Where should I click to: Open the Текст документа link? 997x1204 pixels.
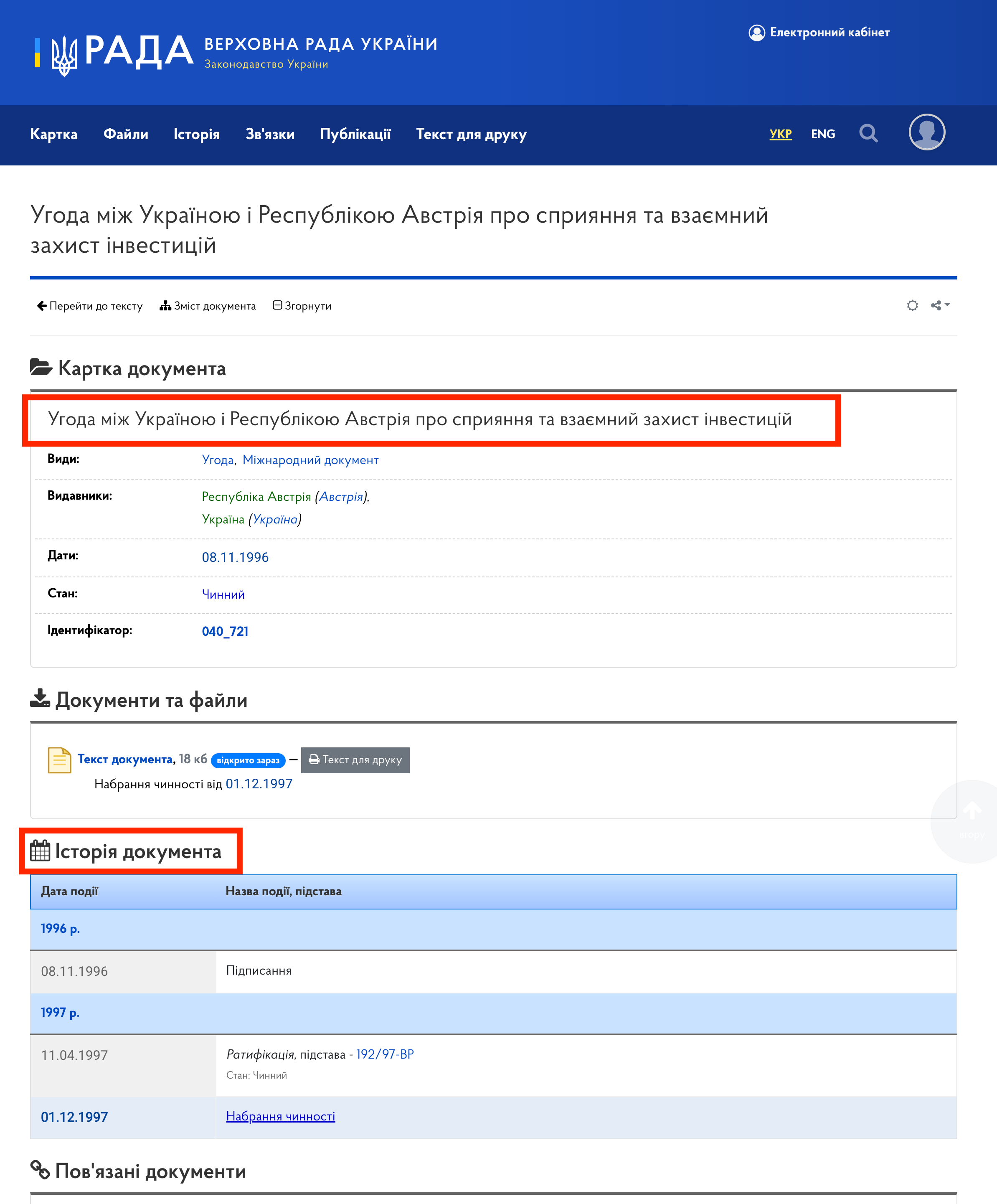pyautogui.click(x=125, y=759)
